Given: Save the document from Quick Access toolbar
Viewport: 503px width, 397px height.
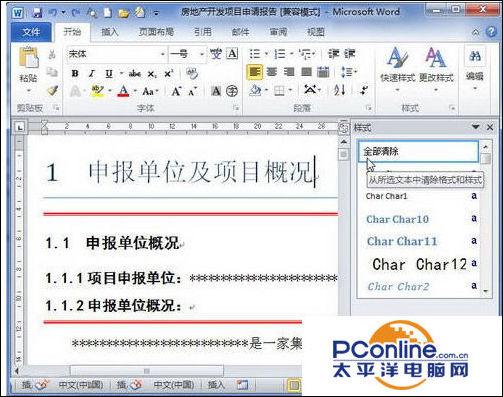Looking at the screenshot, I should click(37, 13).
